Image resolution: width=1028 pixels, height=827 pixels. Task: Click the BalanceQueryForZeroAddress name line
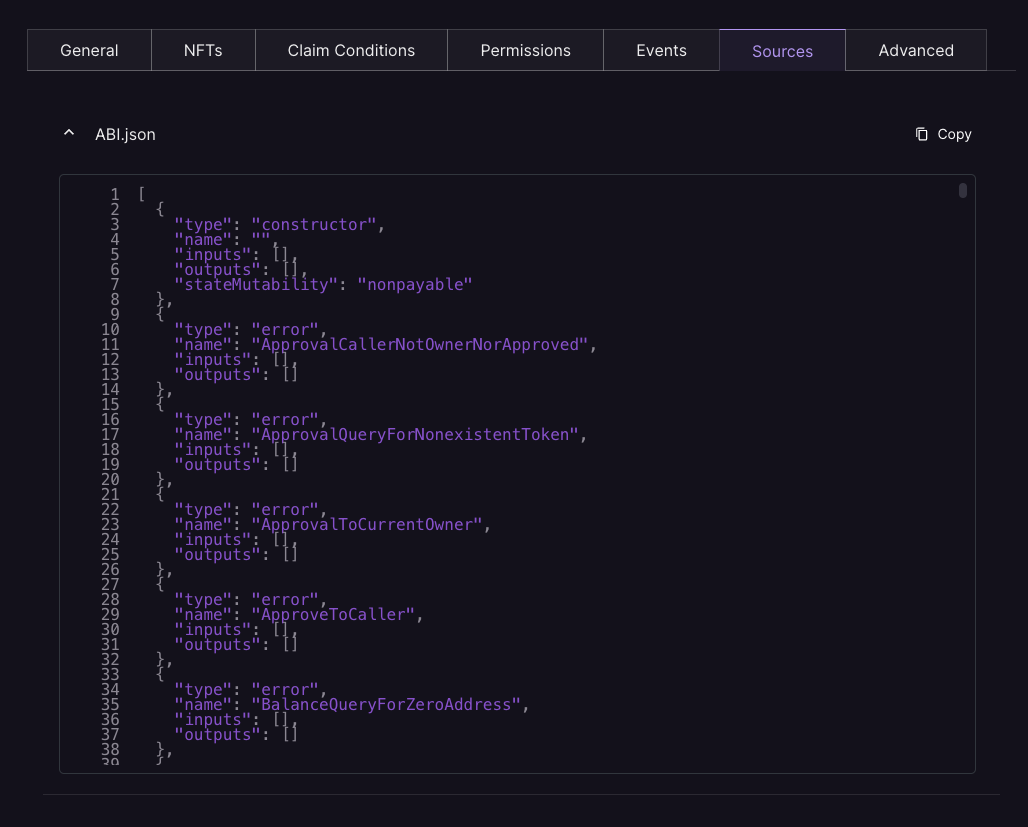pyautogui.click(x=352, y=704)
